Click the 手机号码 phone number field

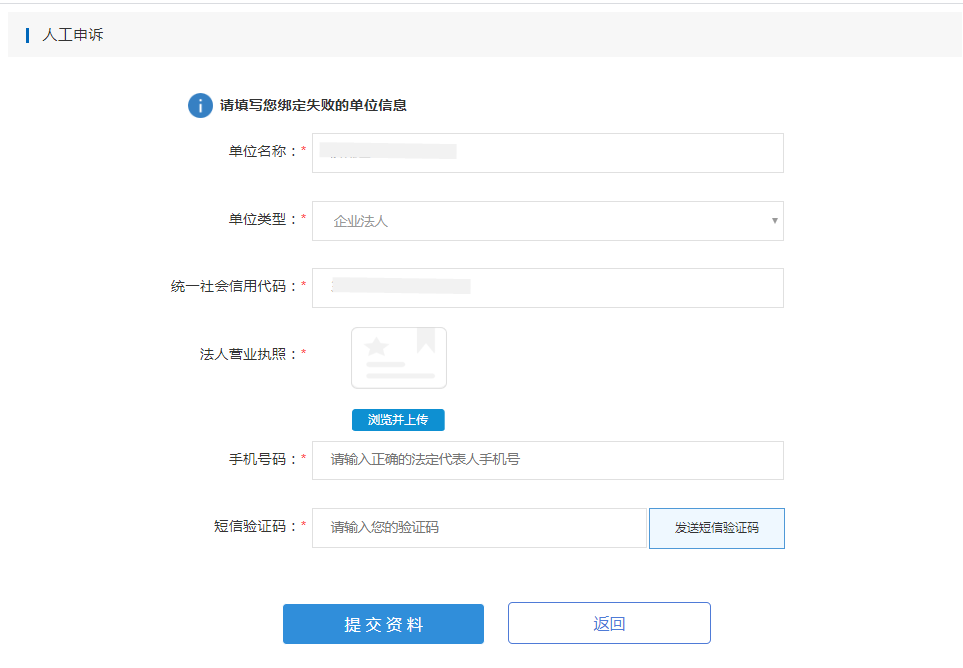pos(547,460)
